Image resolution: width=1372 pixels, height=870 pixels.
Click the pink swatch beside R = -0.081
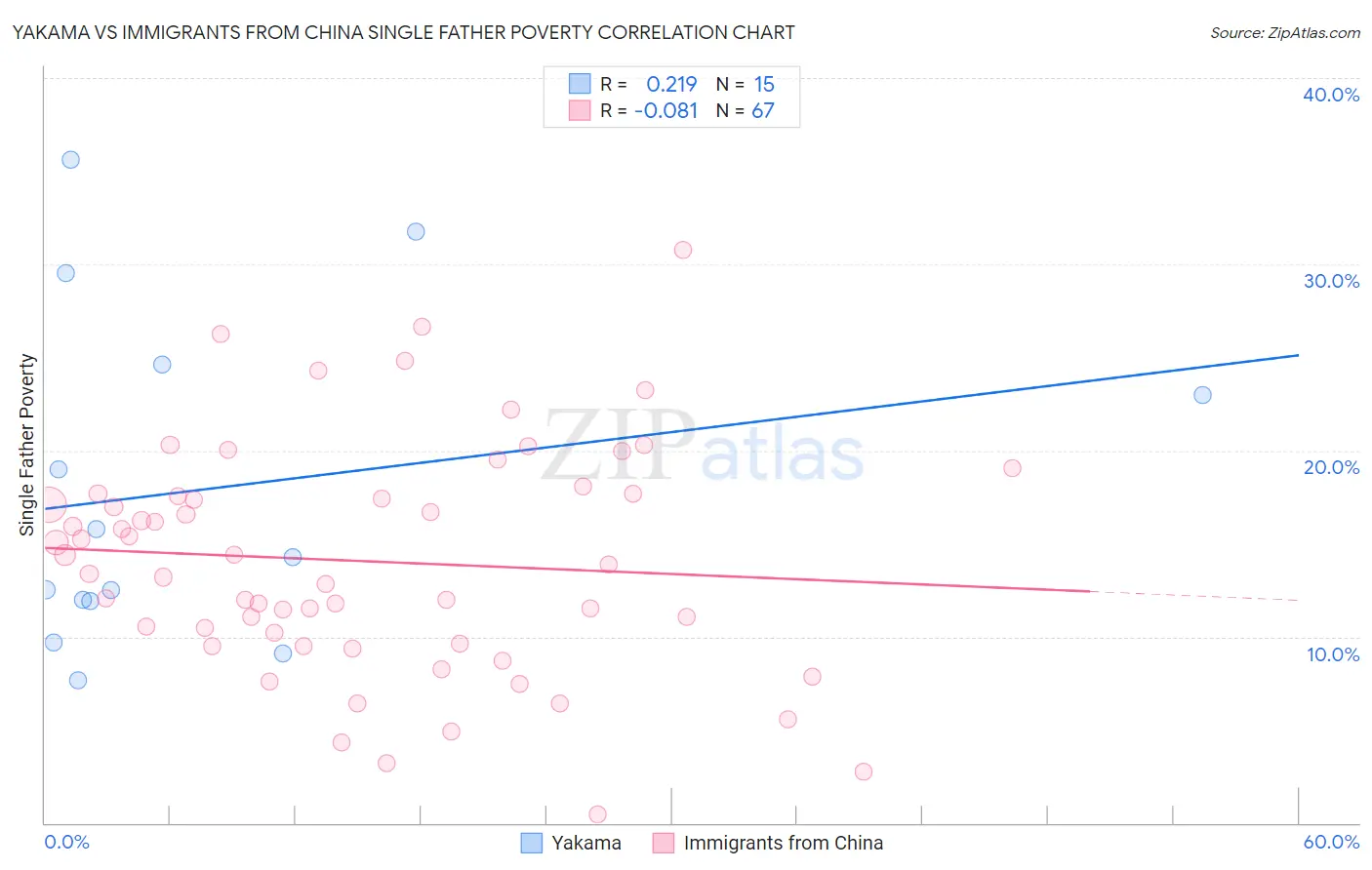click(580, 110)
